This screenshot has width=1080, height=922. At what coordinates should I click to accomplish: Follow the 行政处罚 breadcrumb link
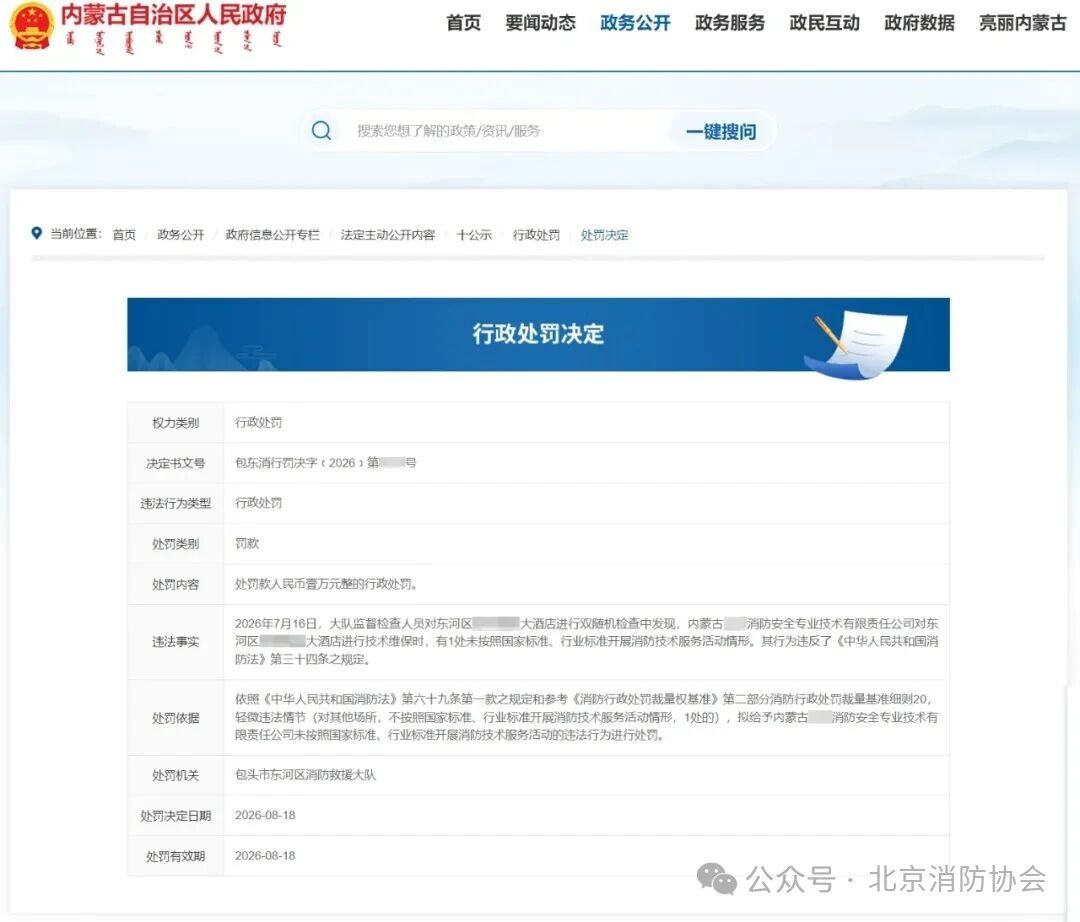coord(536,235)
